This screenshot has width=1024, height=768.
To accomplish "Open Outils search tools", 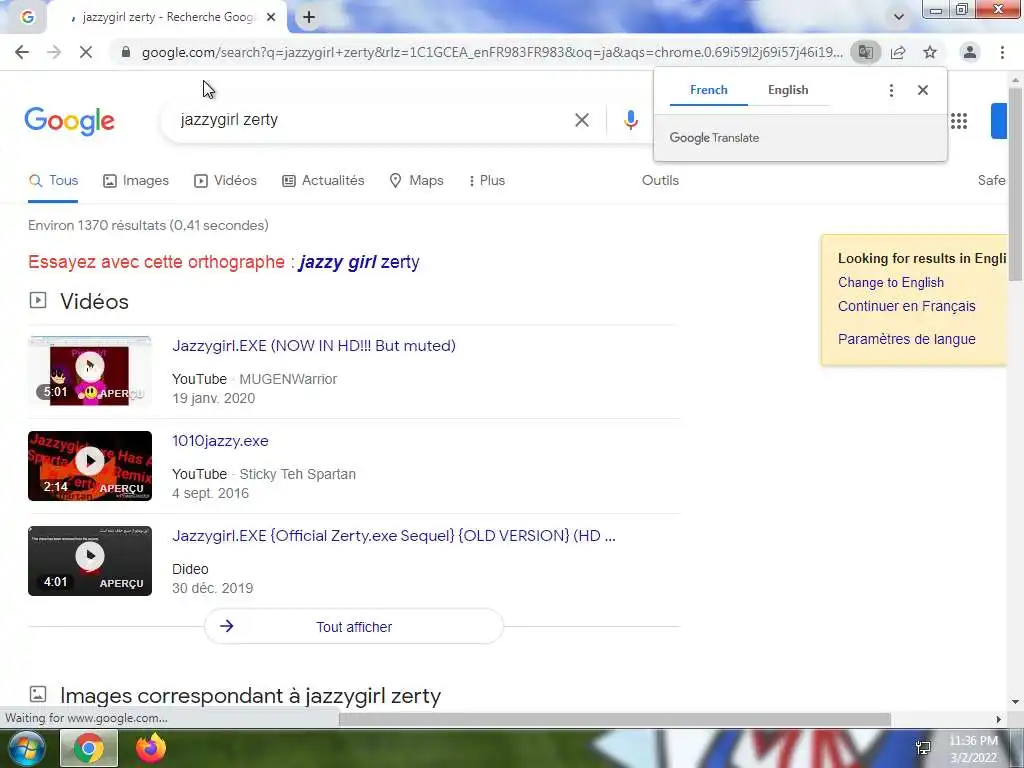I will click(660, 181).
